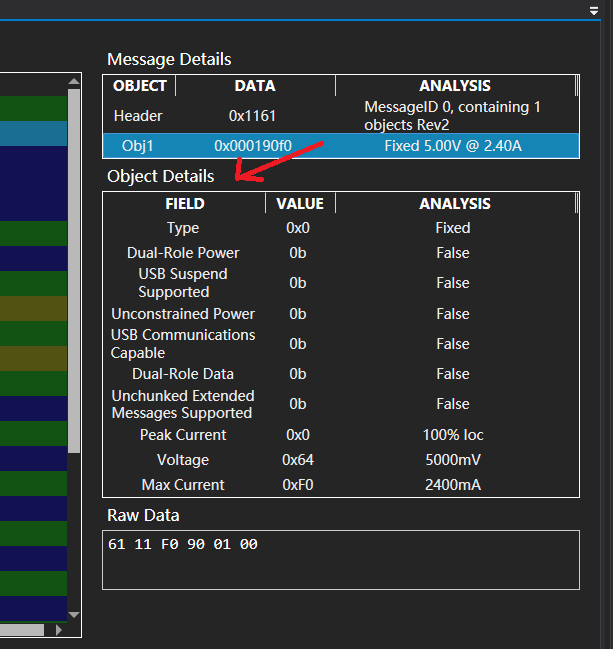This screenshot has width=613, height=649.
Task: Click the 'Raw Data' heading
Action: click(x=143, y=516)
